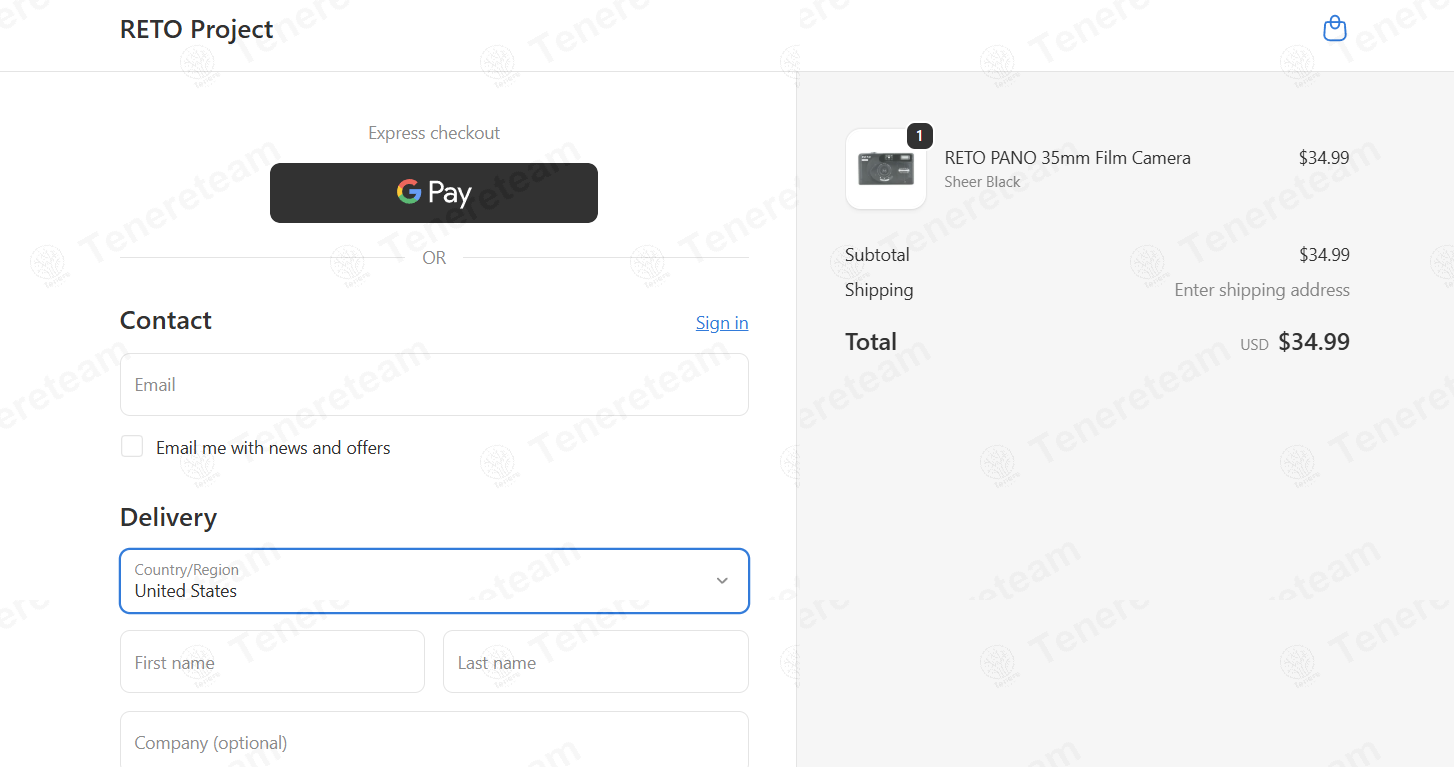This screenshot has width=1454, height=767.
Task: Click the Contact section heading
Action: click(x=166, y=320)
